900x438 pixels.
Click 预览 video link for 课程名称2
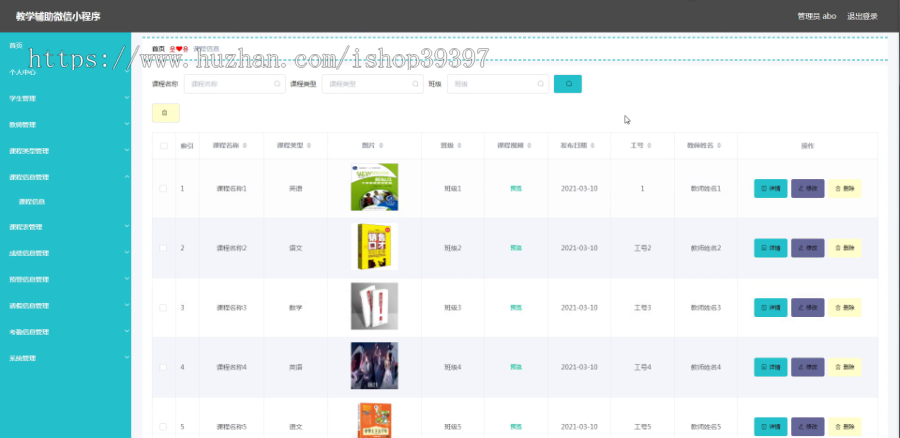516,248
